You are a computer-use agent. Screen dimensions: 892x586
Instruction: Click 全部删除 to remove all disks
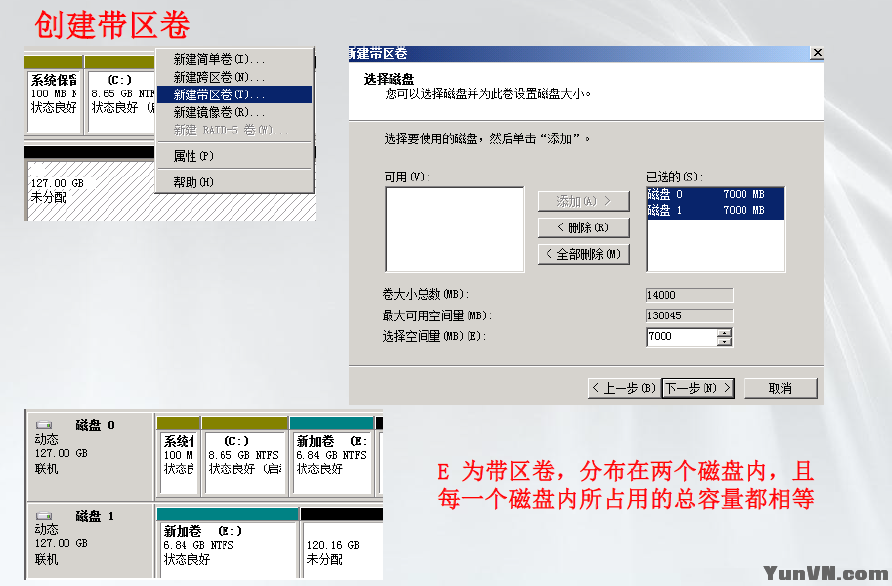tap(584, 253)
